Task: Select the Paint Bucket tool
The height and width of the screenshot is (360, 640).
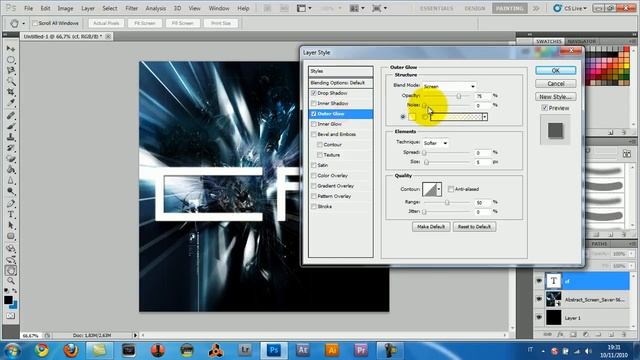Action: point(11,169)
